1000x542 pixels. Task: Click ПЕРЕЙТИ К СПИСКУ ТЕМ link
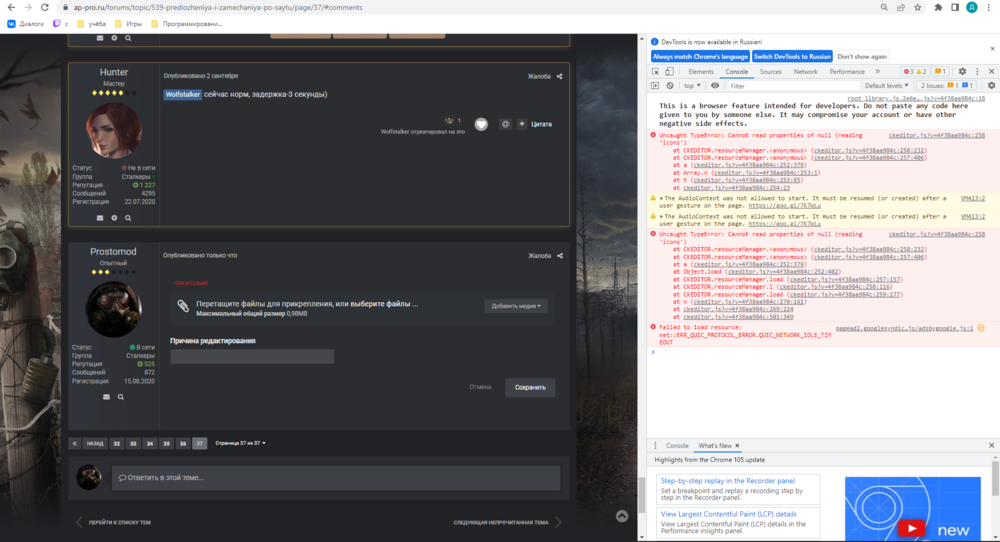pos(119,522)
